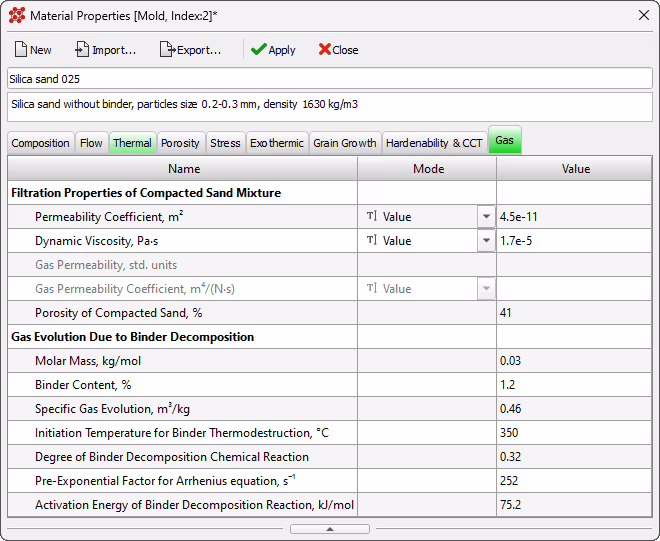Image resolution: width=660 pixels, height=541 pixels.
Task: Open Hardenability & CCT tab
Action: [x=434, y=143]
